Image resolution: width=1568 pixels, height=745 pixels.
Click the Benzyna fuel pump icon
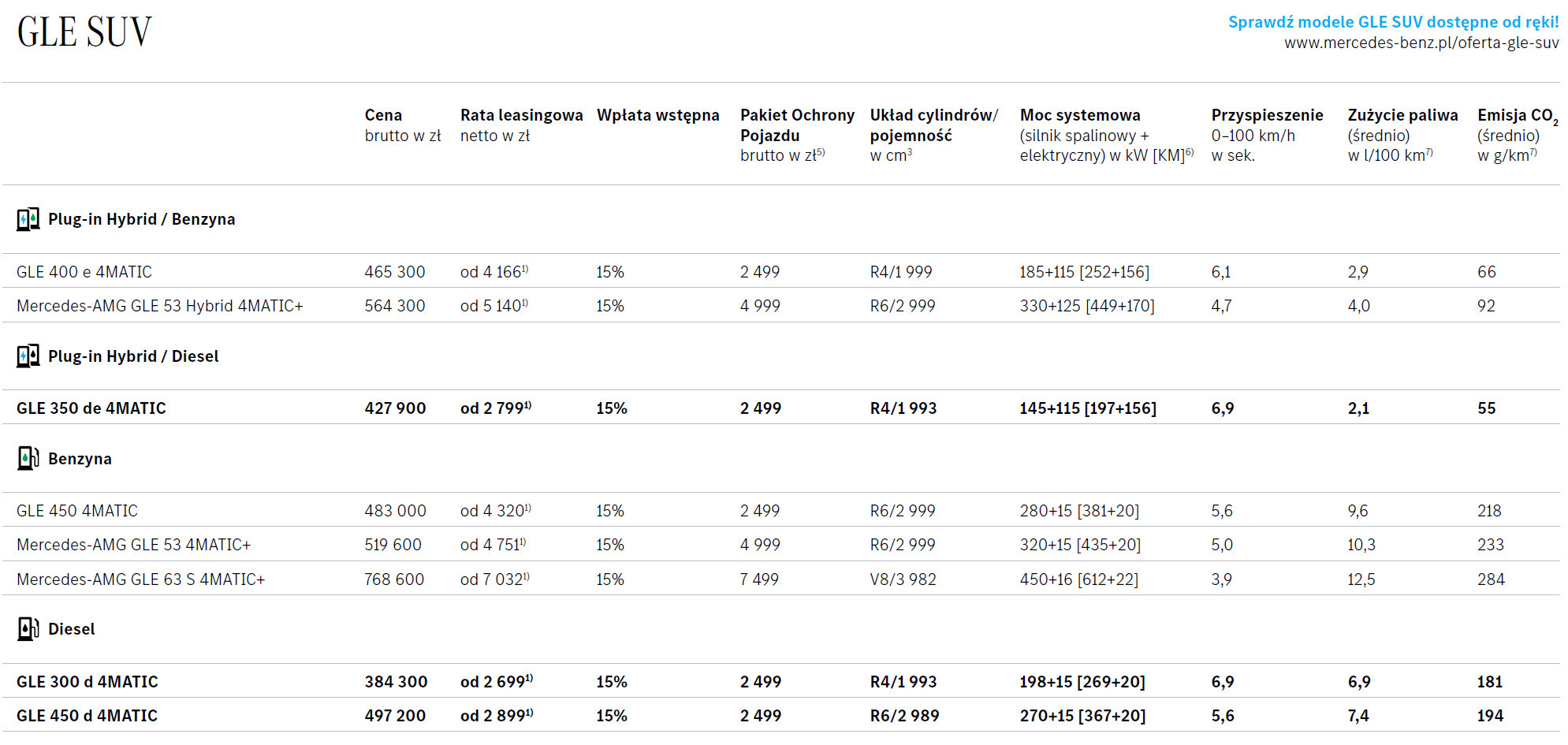(28, 459)
